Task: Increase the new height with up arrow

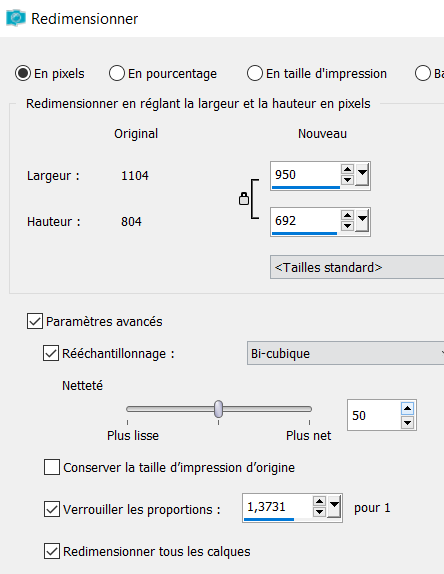Action: tap(347, 215)
